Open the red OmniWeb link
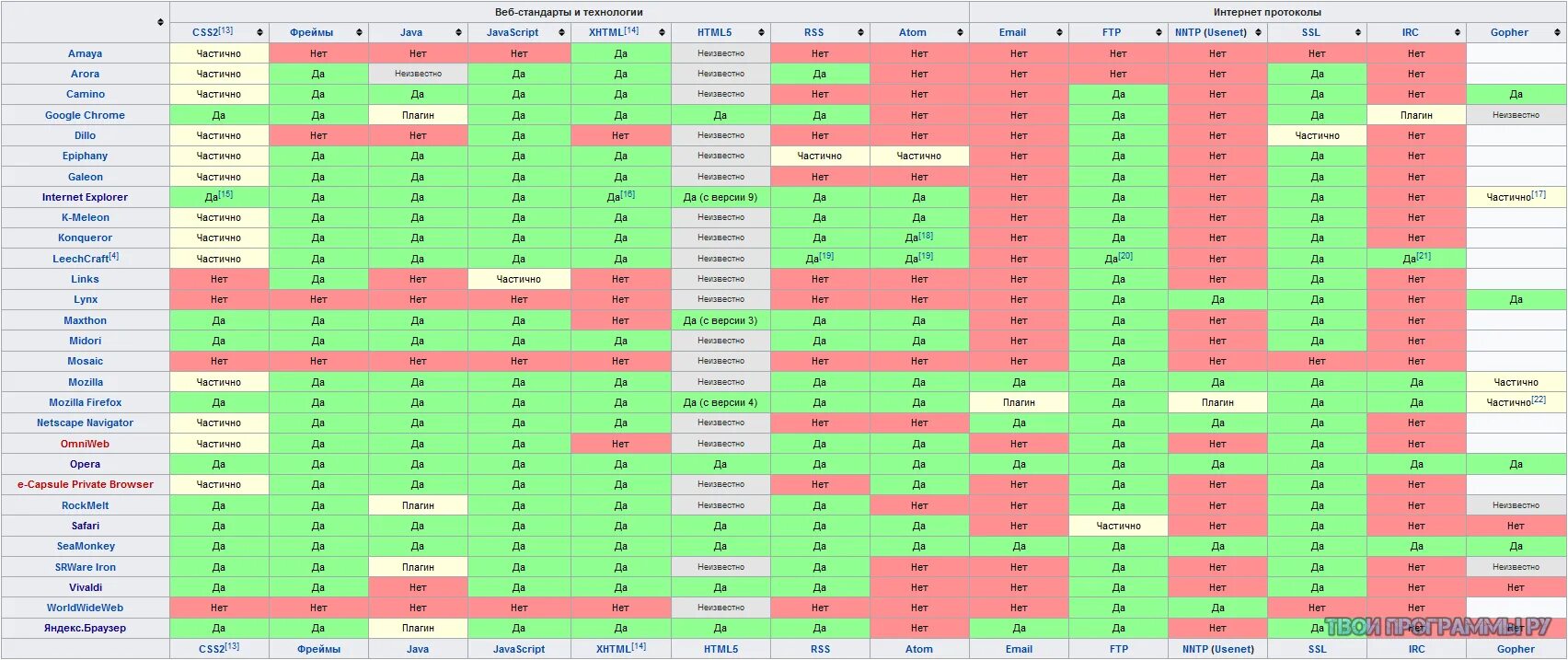This screenshot has height=660, width=1568. pos(85,444)
